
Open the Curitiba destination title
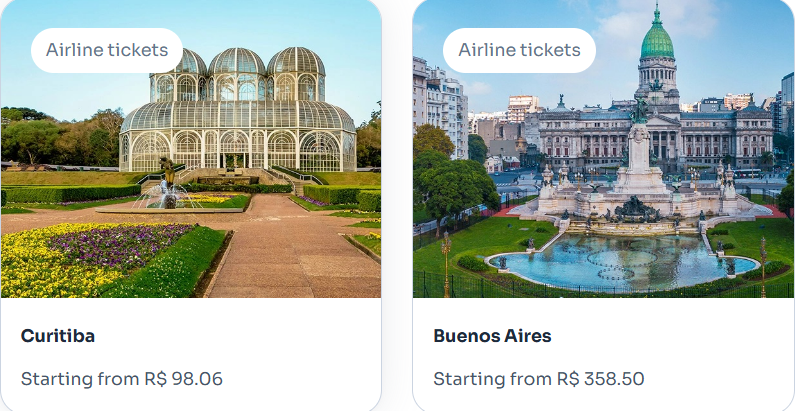click(x=58, y=336)
